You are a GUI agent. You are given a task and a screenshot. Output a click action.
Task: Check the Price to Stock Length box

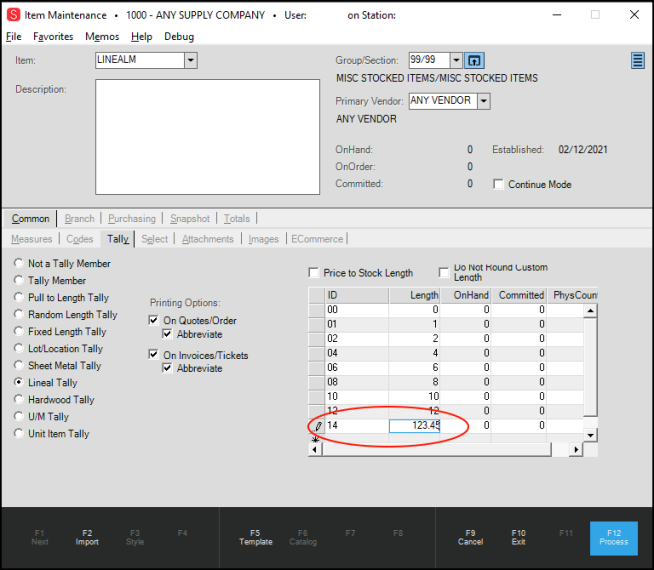[314, 273]
